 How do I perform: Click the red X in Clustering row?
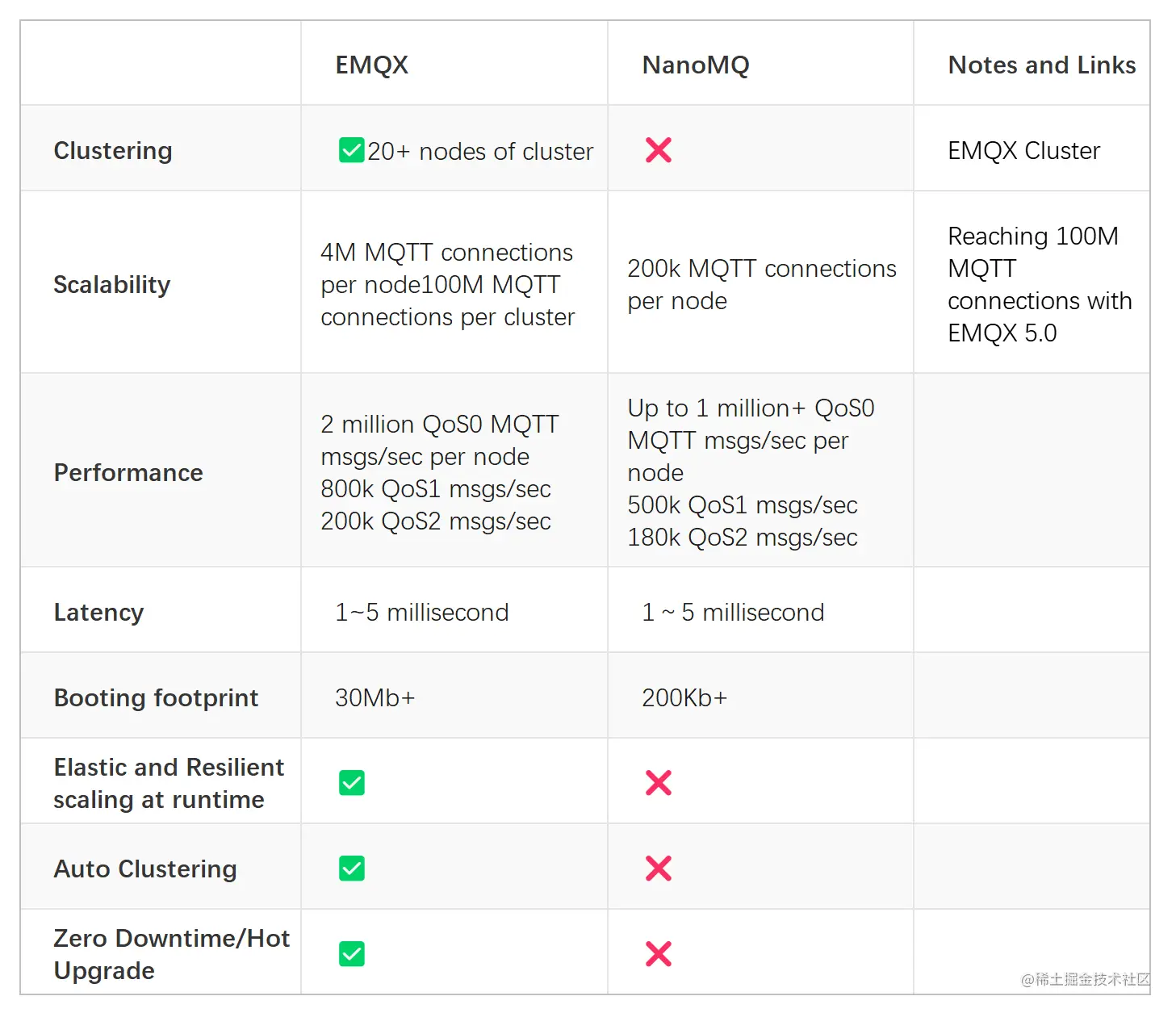659,150
